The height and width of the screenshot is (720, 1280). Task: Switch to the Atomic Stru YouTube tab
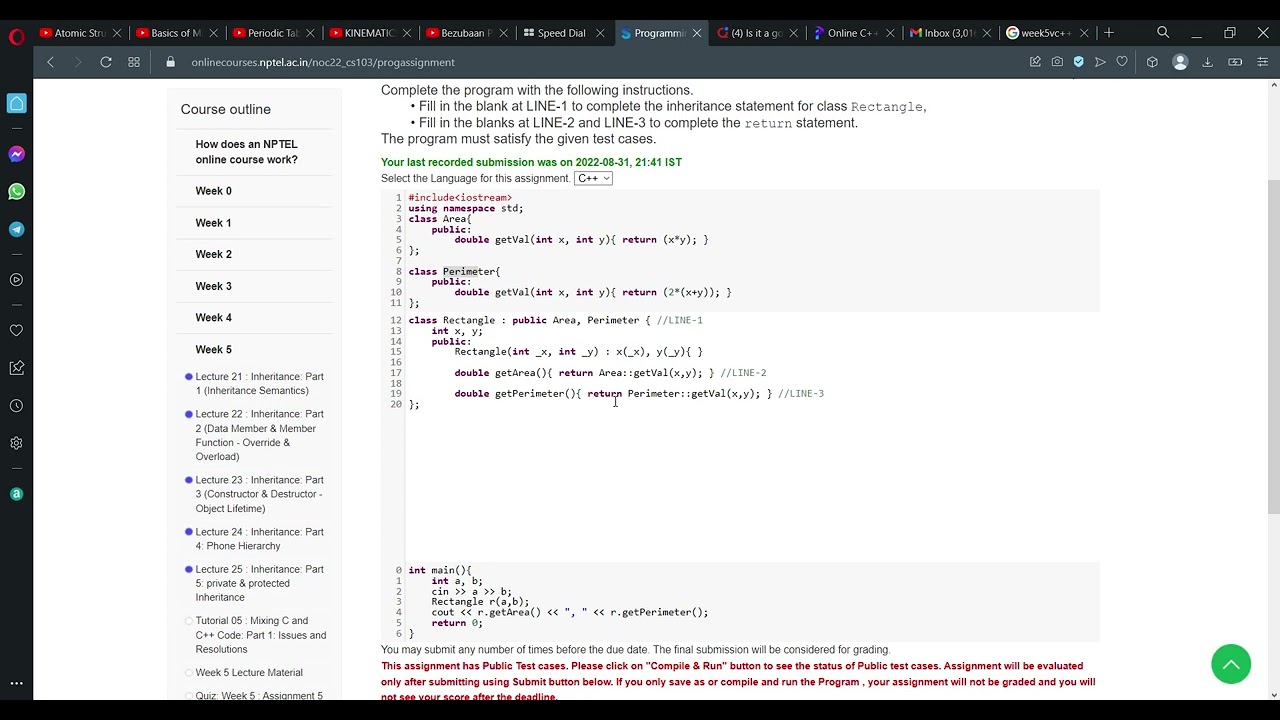tap(79, 33)
